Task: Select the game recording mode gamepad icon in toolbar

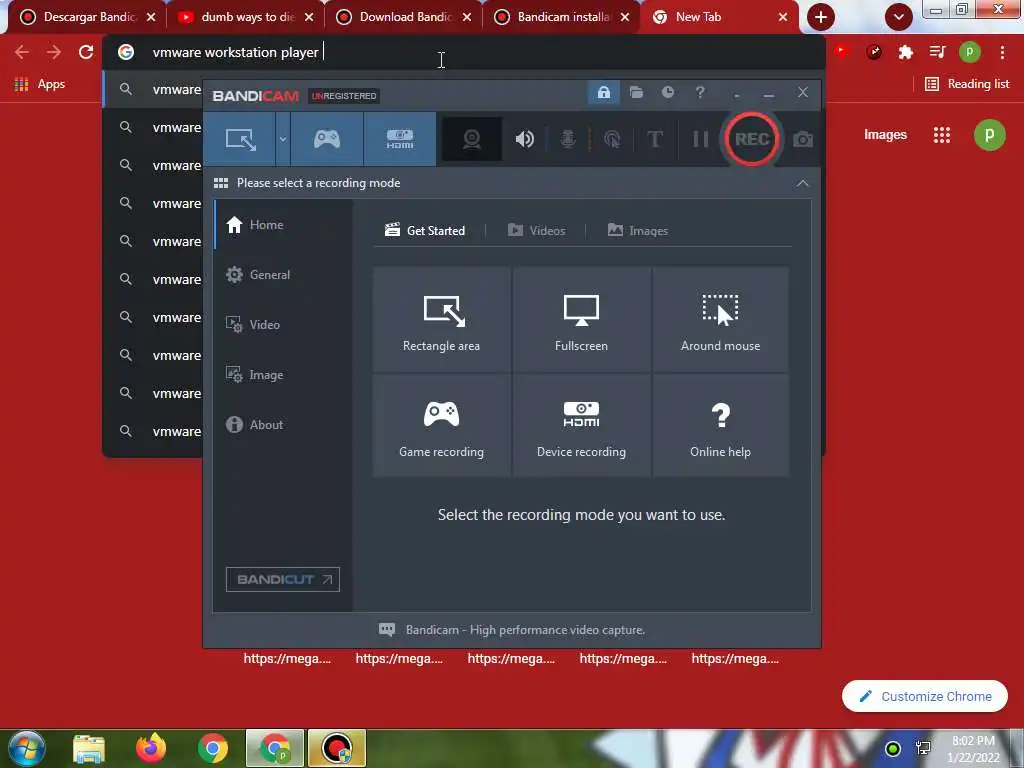Action: [x=327, y=139]
